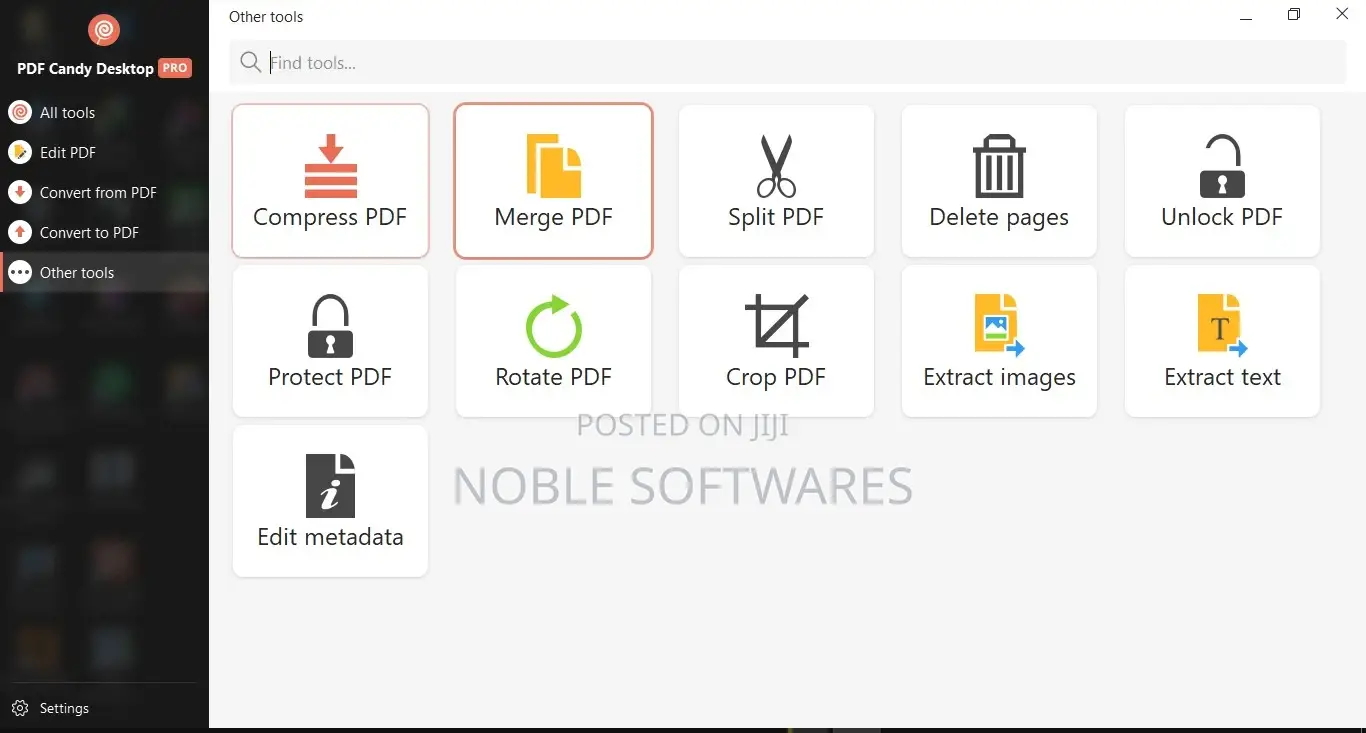Image resolution: width=1366 pixels, height=733 pixels.
Task: Minimize the PDF Candy window
Action: 1246,16
